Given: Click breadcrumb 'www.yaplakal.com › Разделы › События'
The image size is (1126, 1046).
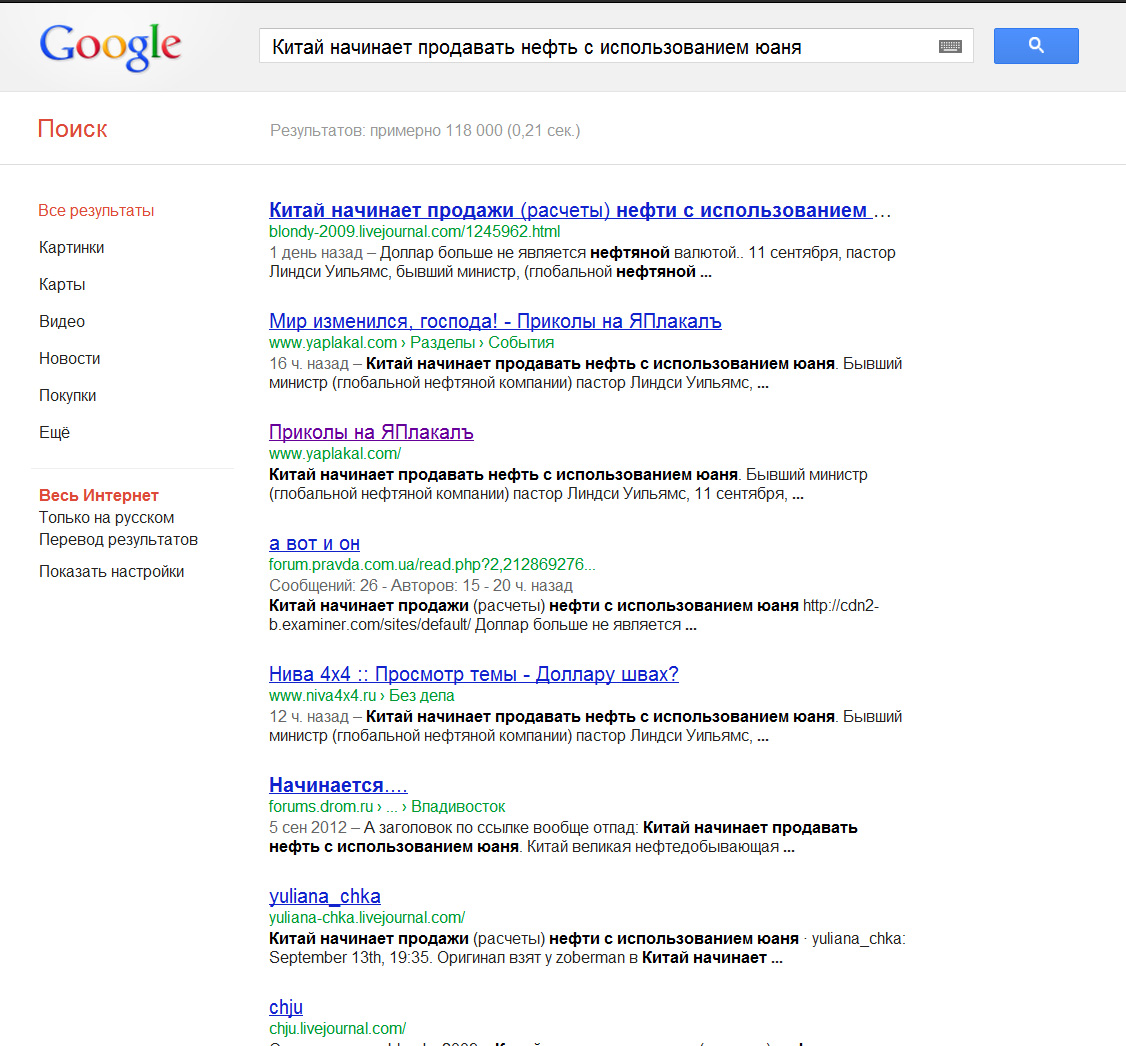Looking at the screenshot, I should (x=411, y=342).
